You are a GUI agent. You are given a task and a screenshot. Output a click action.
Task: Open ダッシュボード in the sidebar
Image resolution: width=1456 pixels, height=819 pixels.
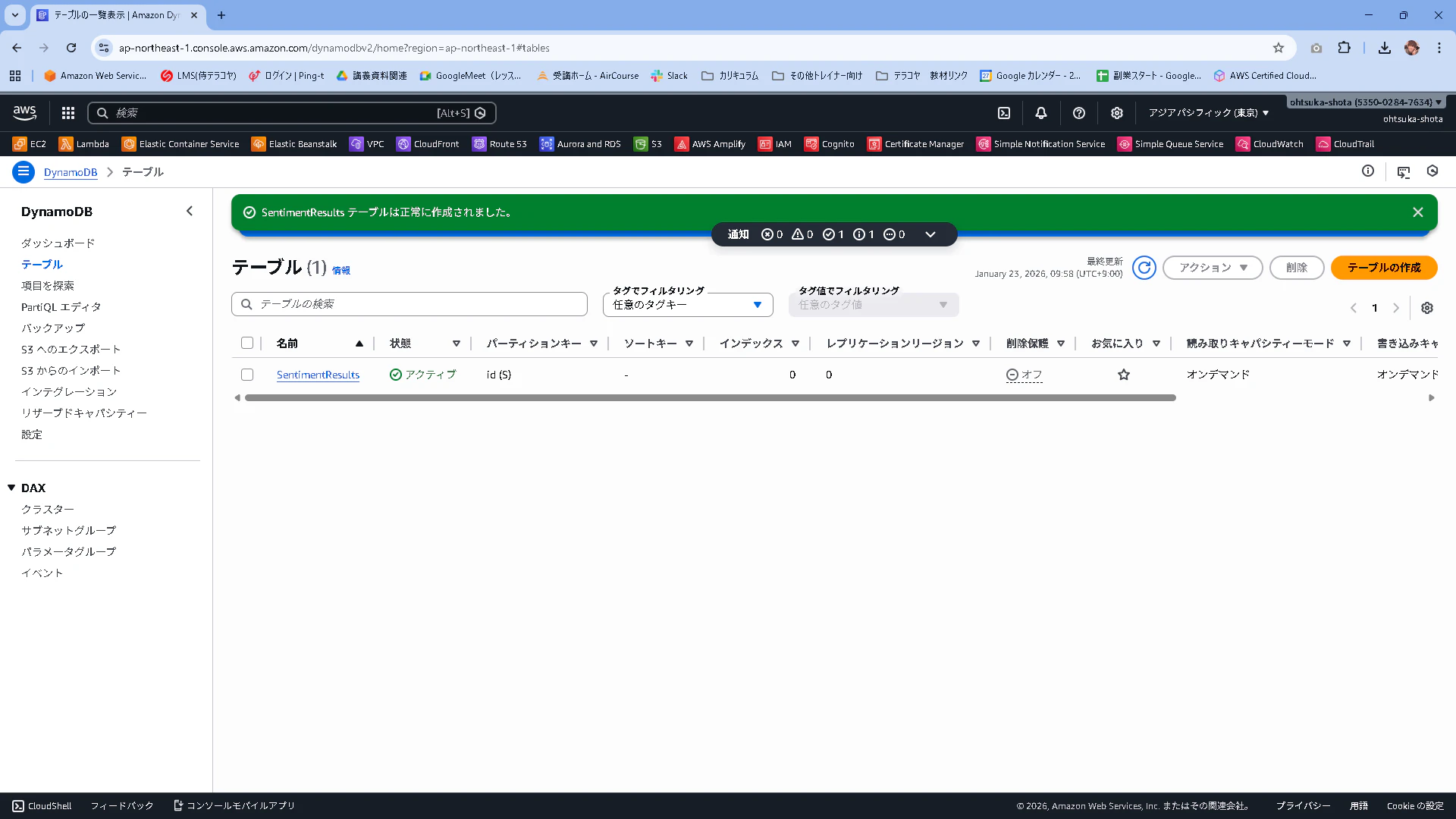58,243
